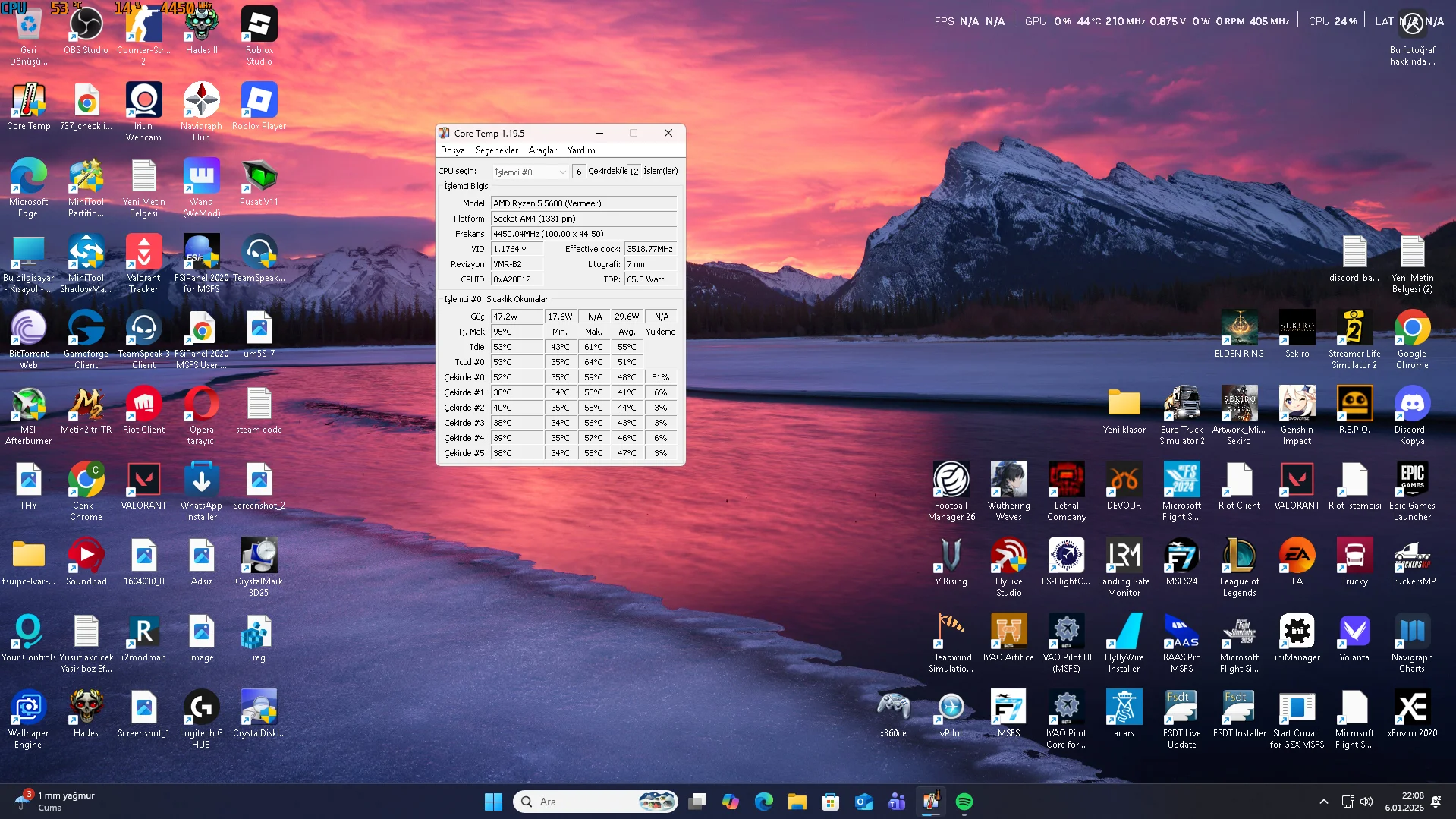Open Spotify from the taskbar
The width and height of the screenshot is (1456, 819).
[964, 802]
